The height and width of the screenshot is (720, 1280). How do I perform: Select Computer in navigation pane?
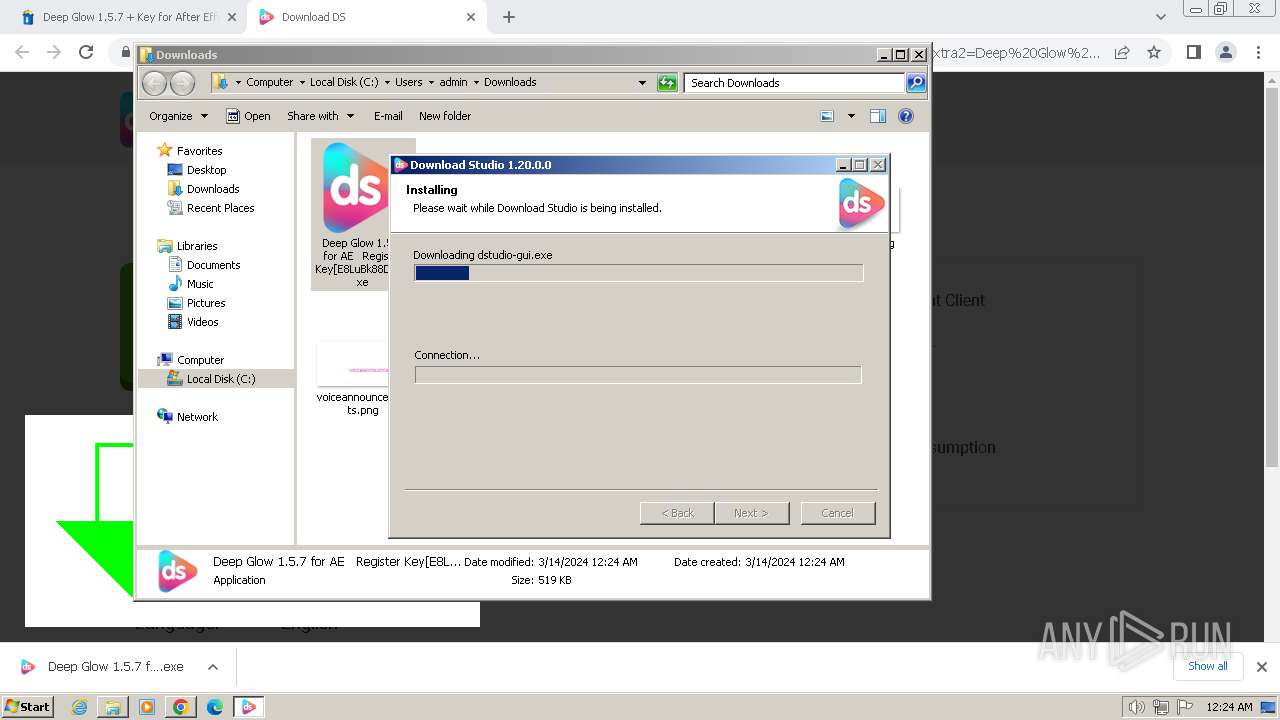[x=200, y=360]
